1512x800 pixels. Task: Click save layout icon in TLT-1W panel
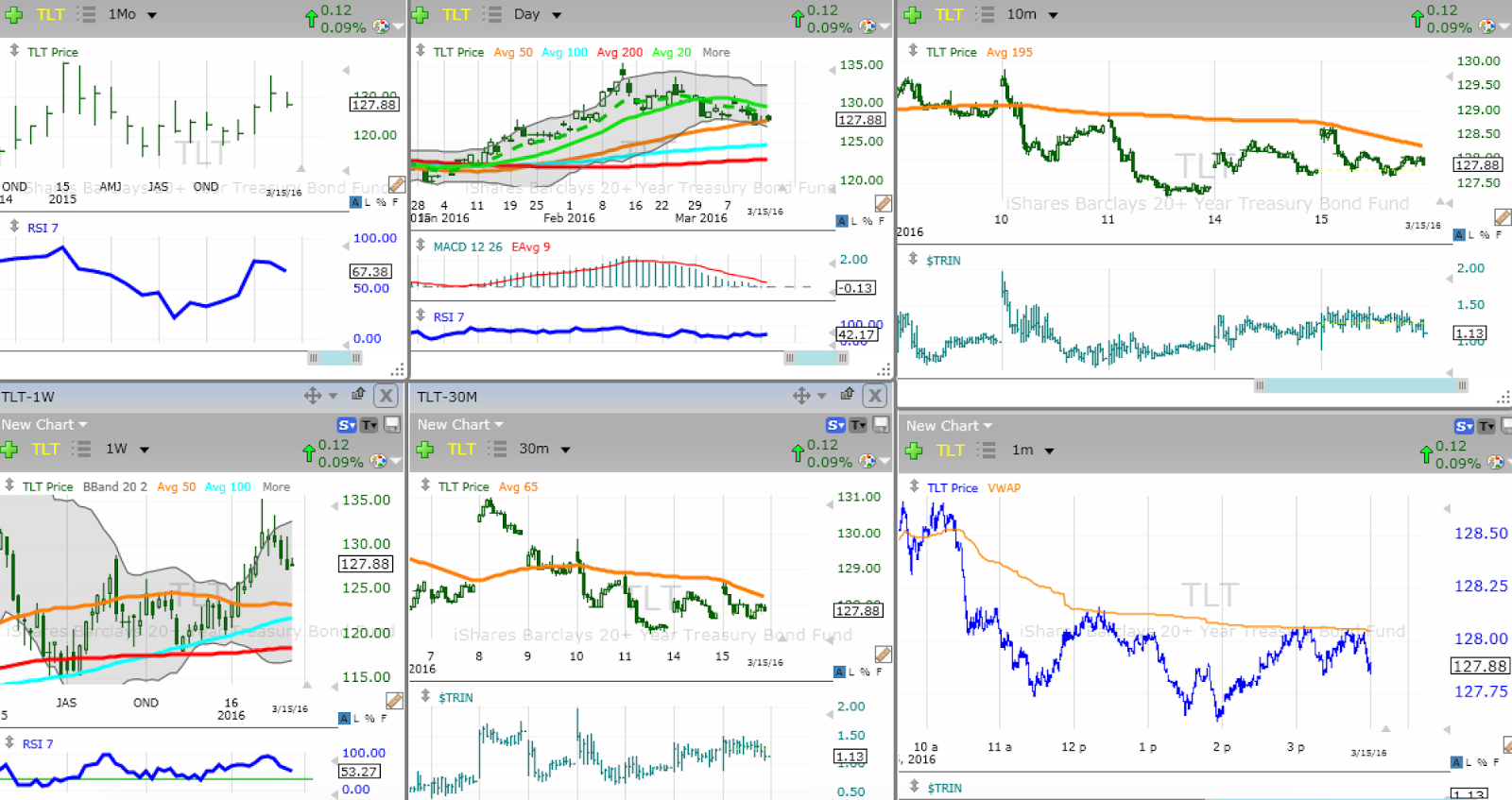tap(392, 425)
